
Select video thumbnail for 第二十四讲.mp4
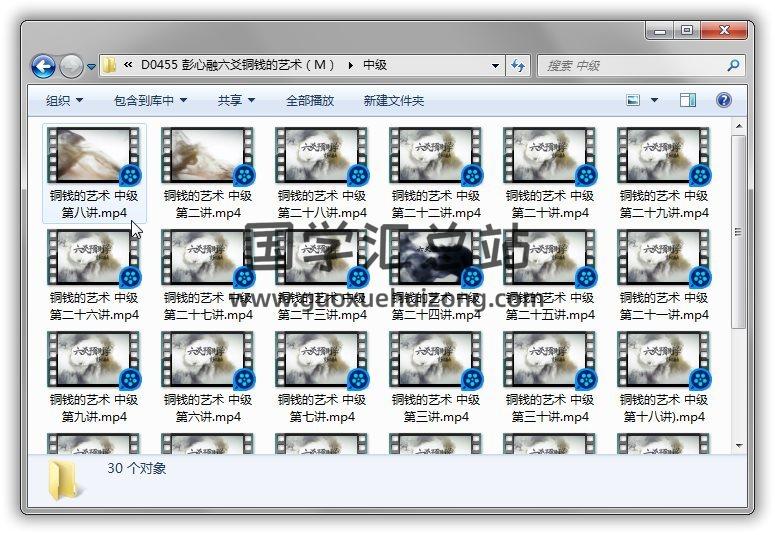click(x=435, y=258)
